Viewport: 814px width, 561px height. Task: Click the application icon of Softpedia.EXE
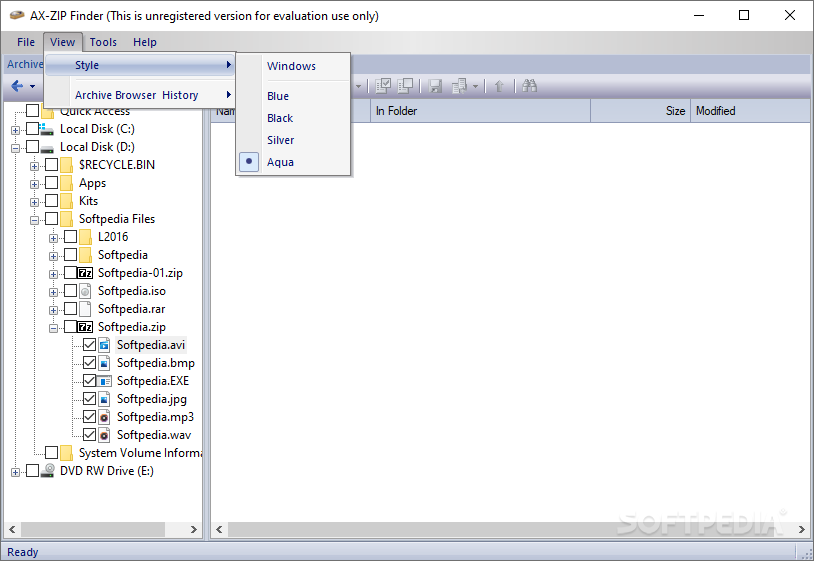coord(104,381)
